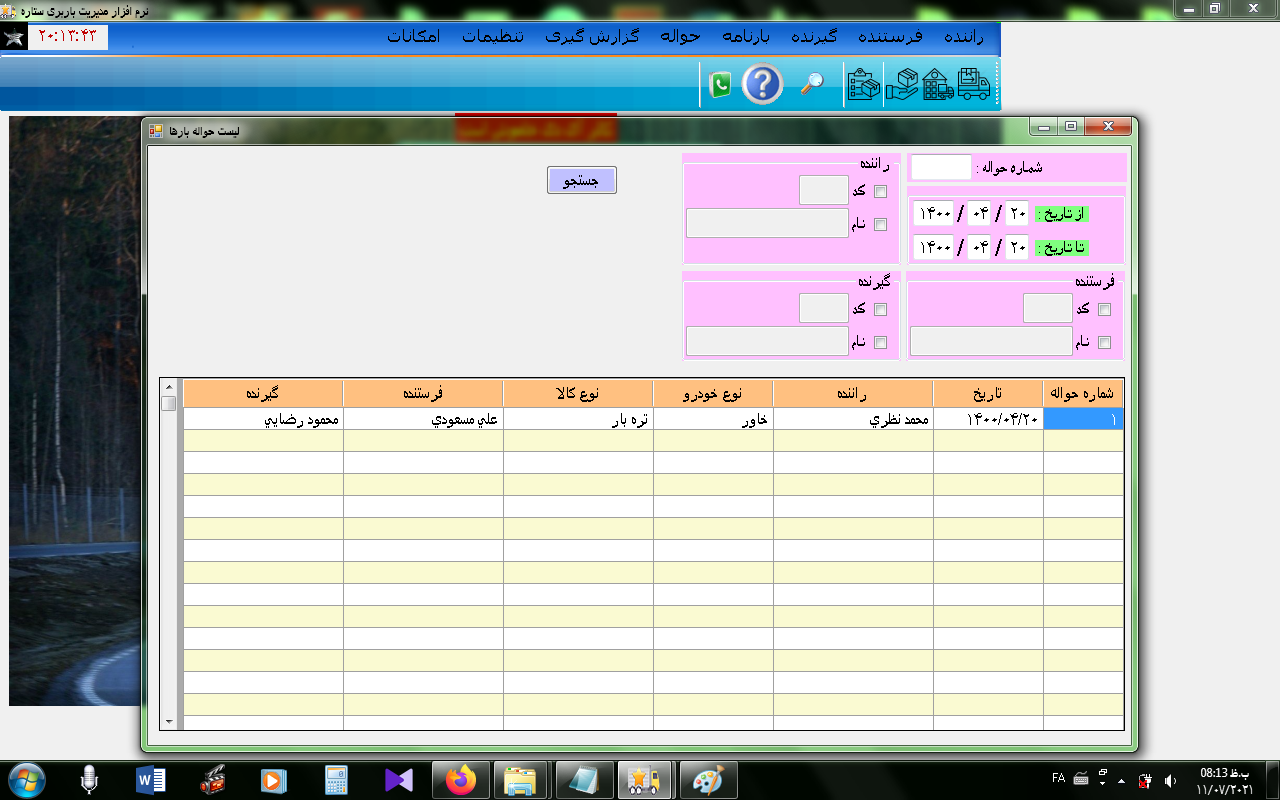The image size is (1280, 800).
Task: Open the notepad taskbar window
Action: point(583,780)
